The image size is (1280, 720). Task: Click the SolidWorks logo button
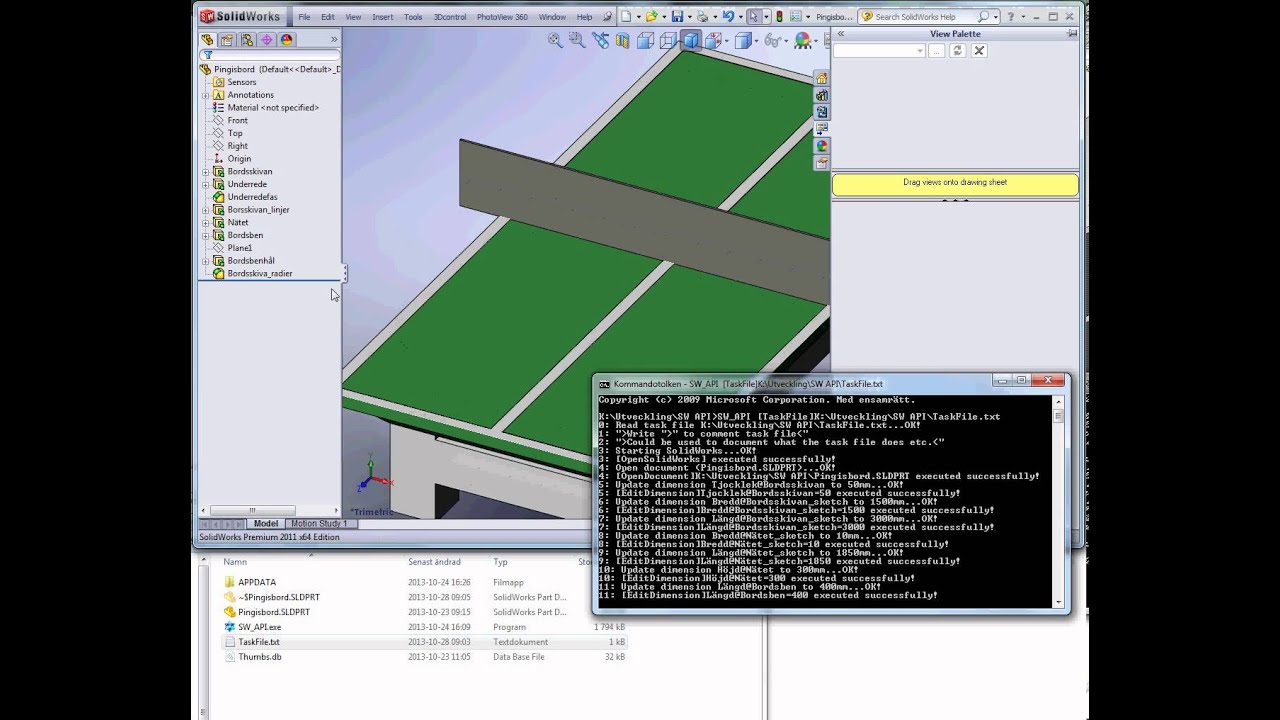point(242,16)
